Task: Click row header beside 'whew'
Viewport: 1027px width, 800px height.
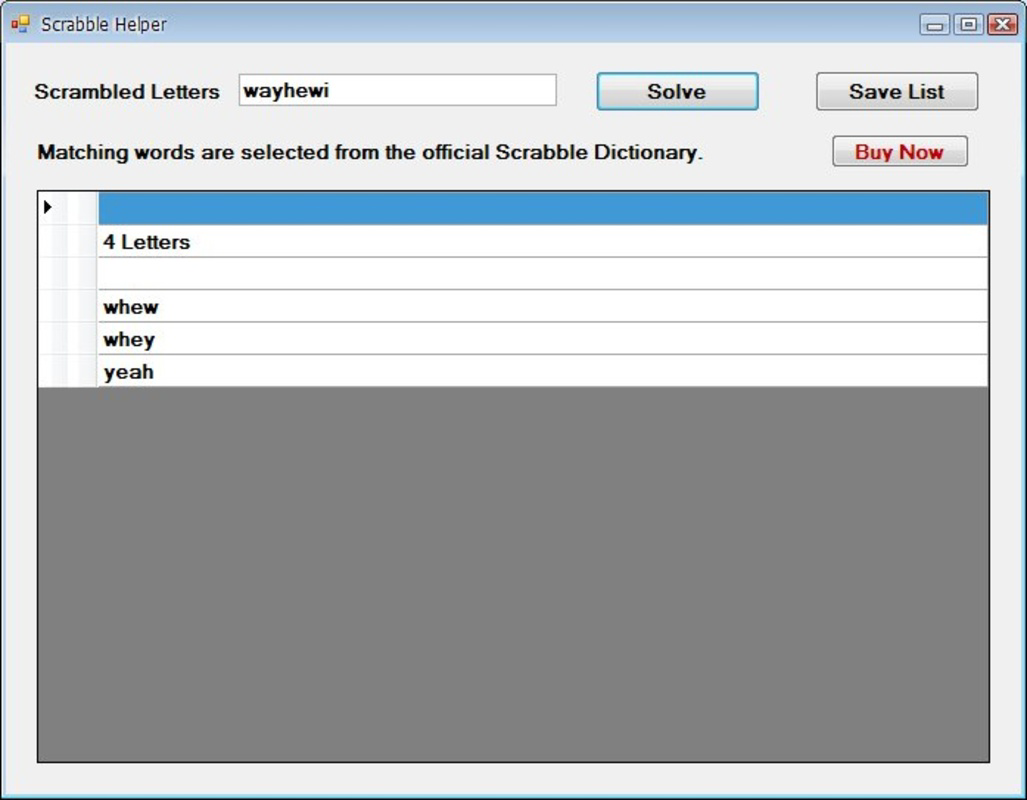Action: point(68,306)
